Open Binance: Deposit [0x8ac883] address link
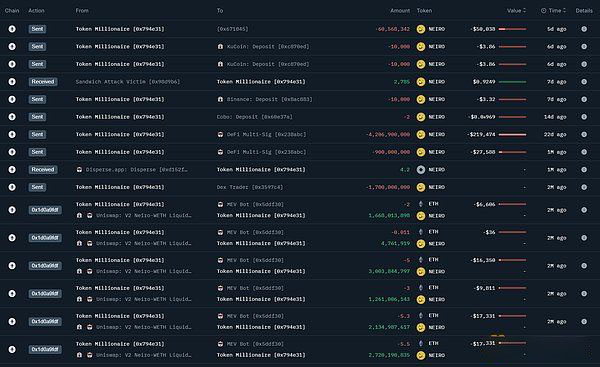Image resolution: width=600 pixels, height=367 pixels. coord(269,99)
